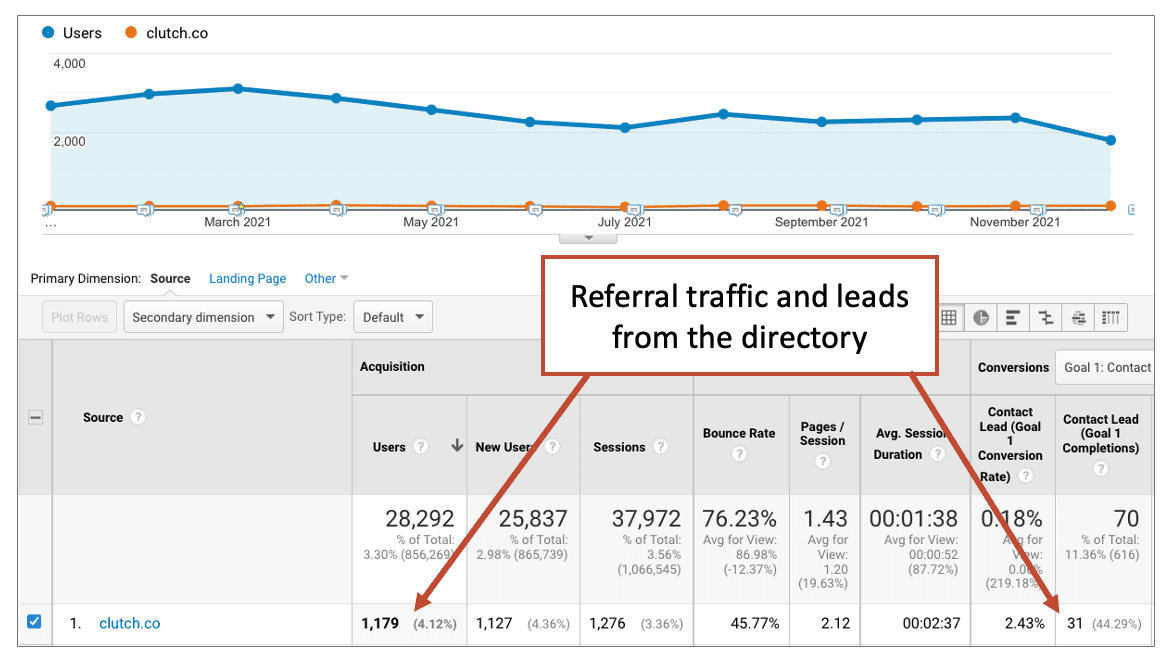Open the help icon under Pages / Session
Viewport: 1171px width, 661px height.
[822, 461]
